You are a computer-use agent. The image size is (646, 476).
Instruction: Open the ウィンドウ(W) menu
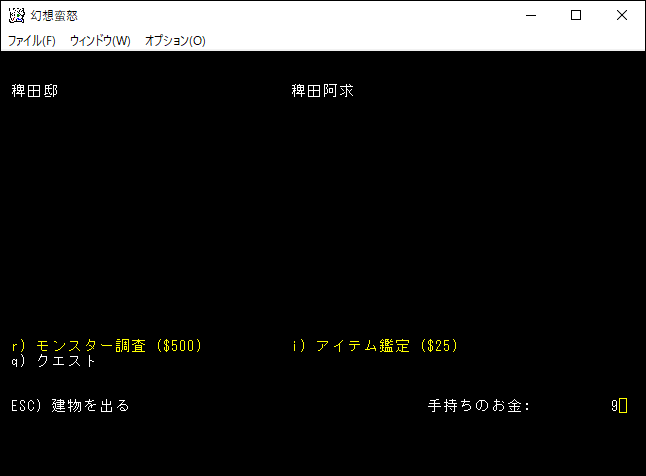point(100,41)
